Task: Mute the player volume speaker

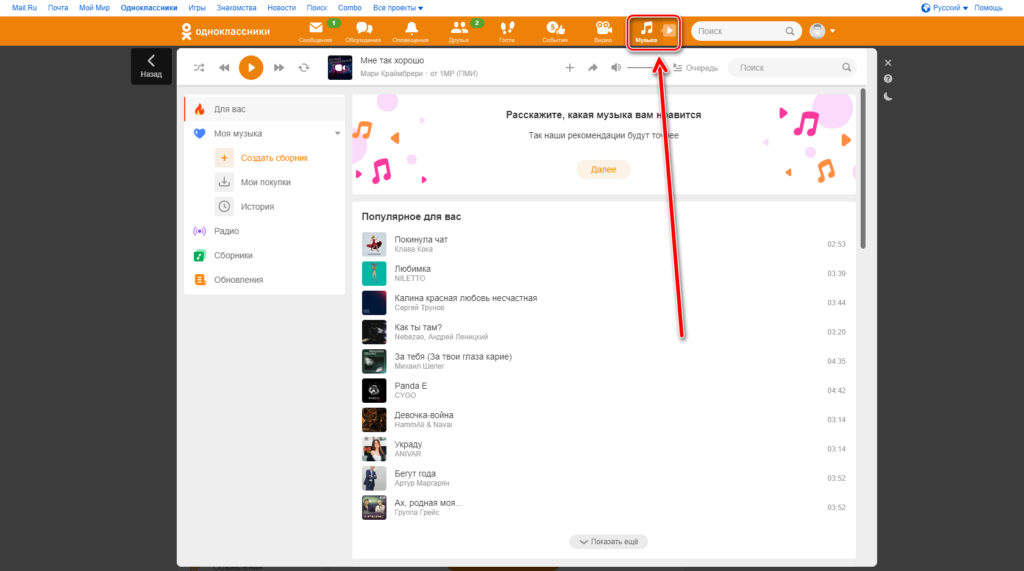Action: point(616,68)
